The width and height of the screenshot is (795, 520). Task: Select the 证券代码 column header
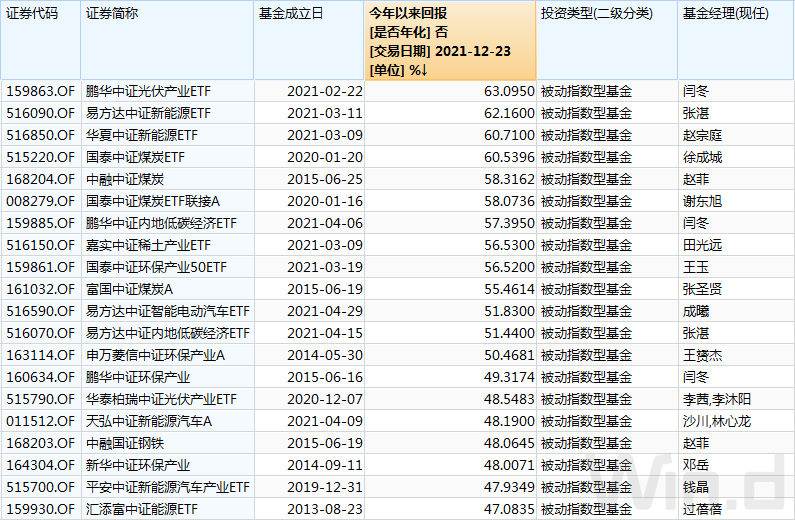41,41
